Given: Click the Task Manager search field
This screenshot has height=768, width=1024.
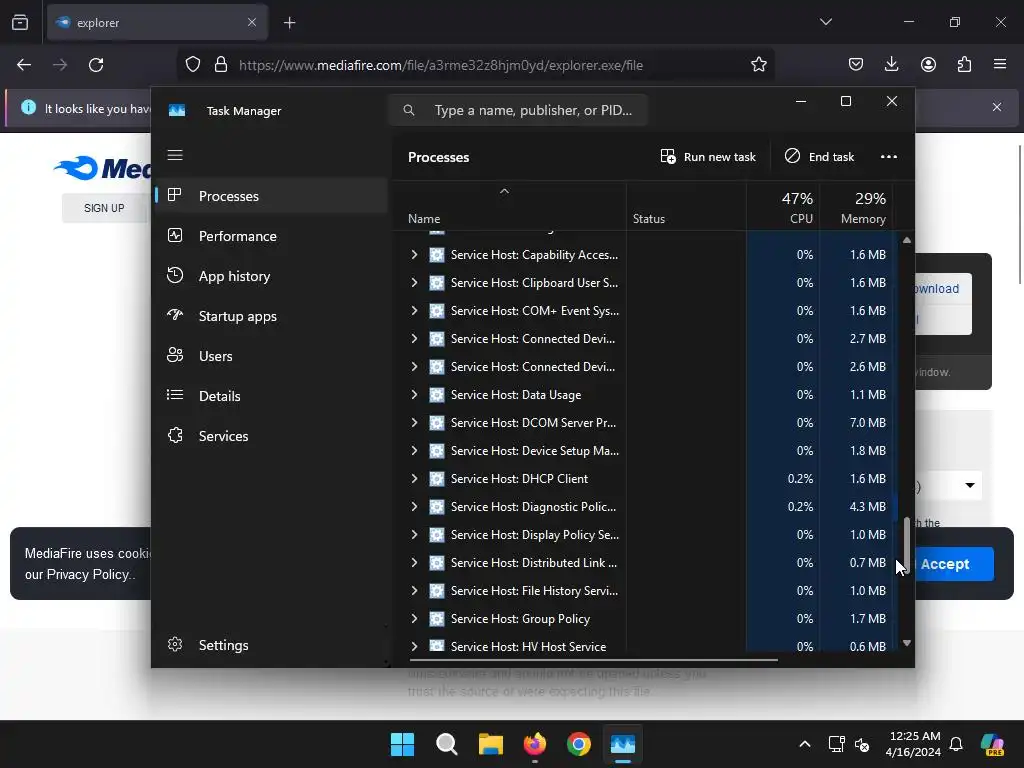Looking at the screenshot, I should coord(518,110).
